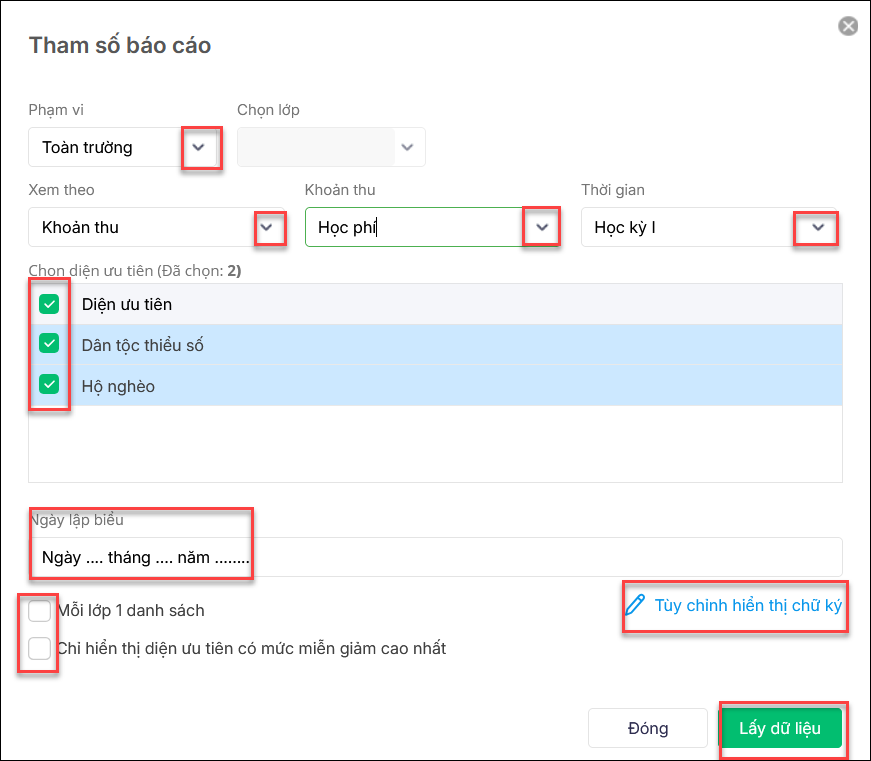
Task: Open the Phạm vi dropdown arrow
Action: 198,147
